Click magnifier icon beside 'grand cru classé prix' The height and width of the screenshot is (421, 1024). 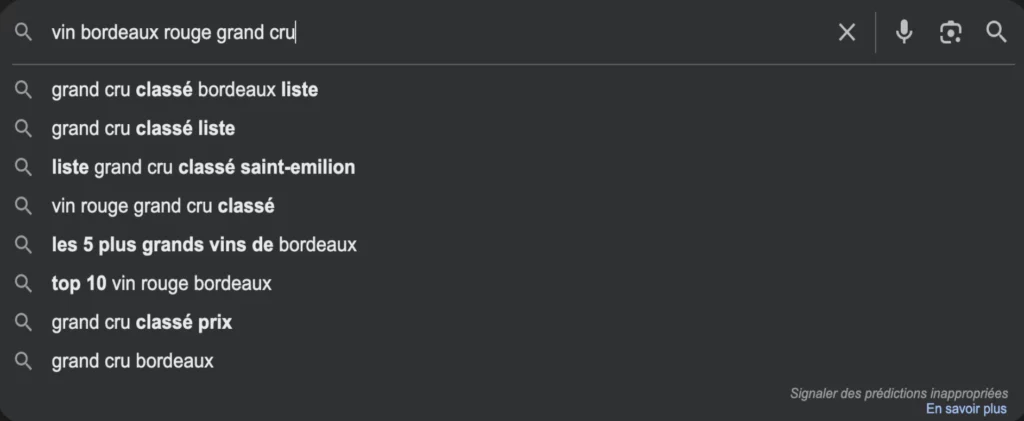click(24, 322)
